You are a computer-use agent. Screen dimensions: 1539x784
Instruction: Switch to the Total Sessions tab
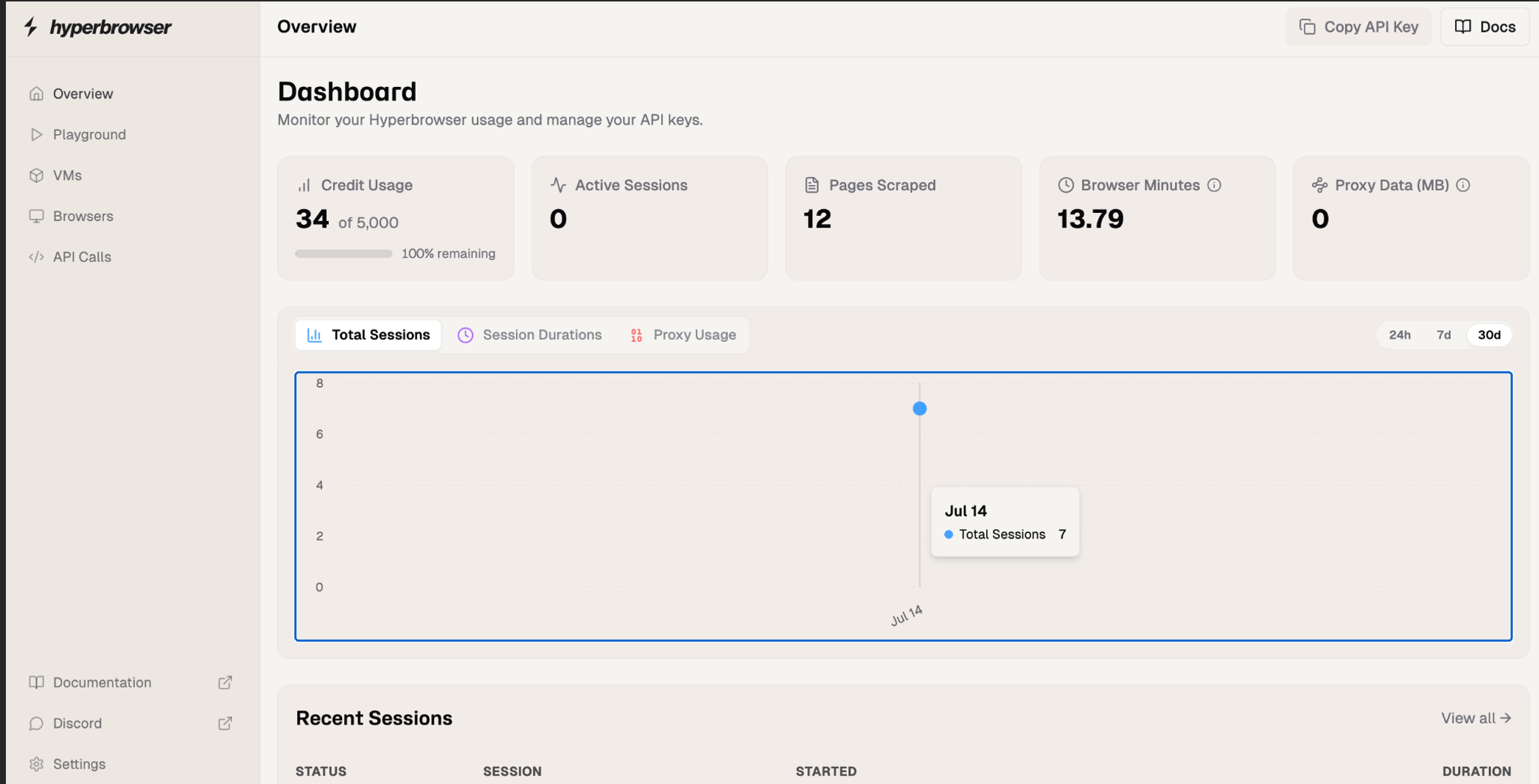click(x=369, y=335)
